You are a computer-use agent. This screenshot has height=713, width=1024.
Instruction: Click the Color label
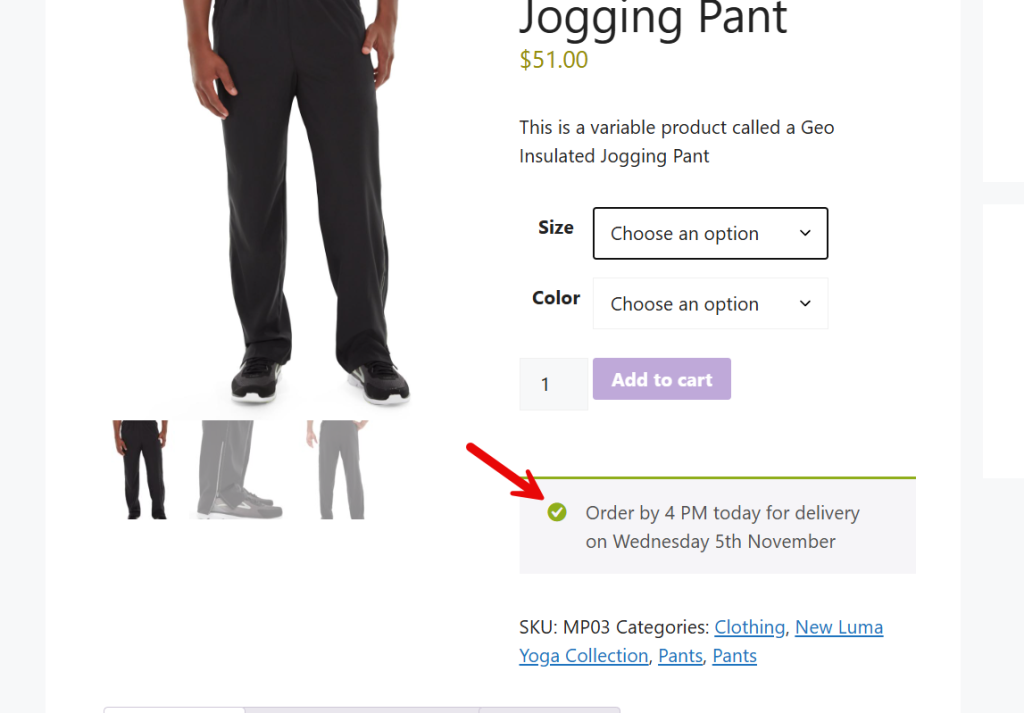pos(555,298)
